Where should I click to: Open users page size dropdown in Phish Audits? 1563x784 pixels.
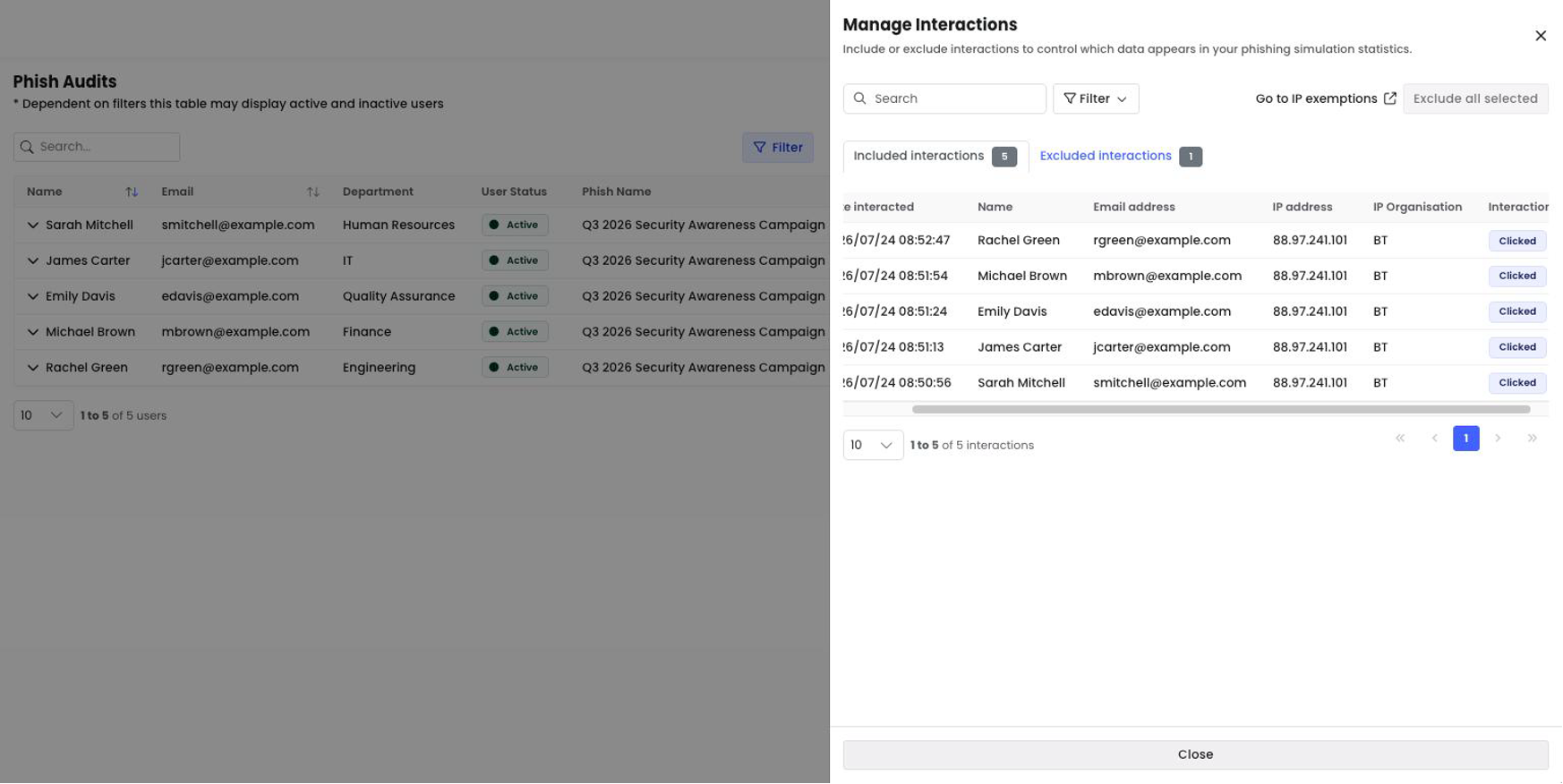tap(43, 415)
